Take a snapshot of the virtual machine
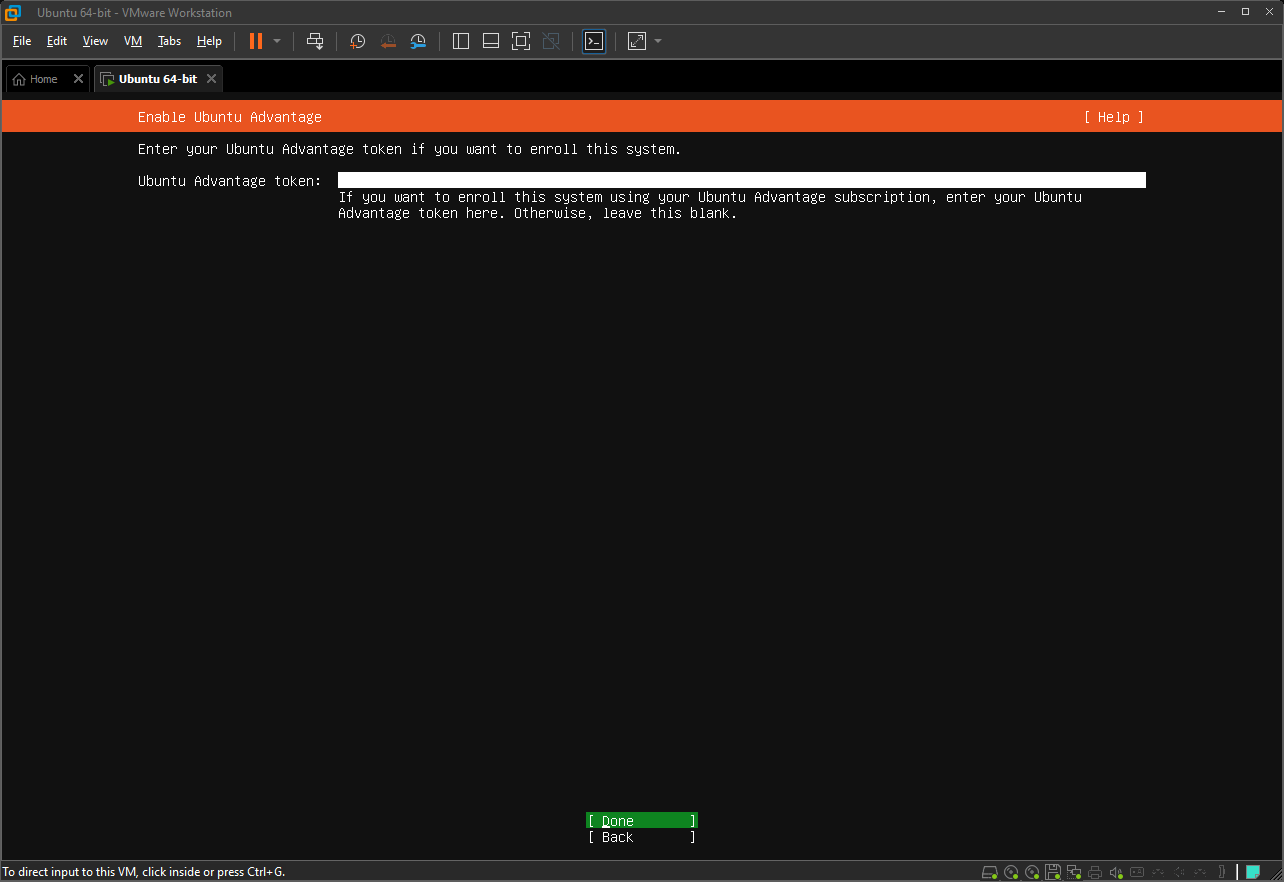 pyautogui.click(x=357, y=41)
